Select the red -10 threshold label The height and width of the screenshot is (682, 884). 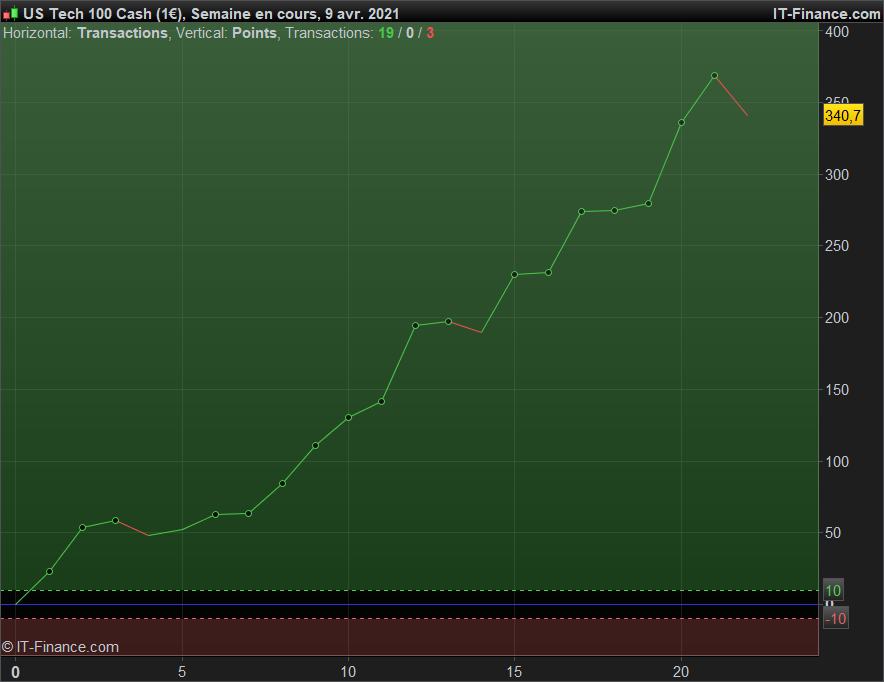(x=836, y=619)
